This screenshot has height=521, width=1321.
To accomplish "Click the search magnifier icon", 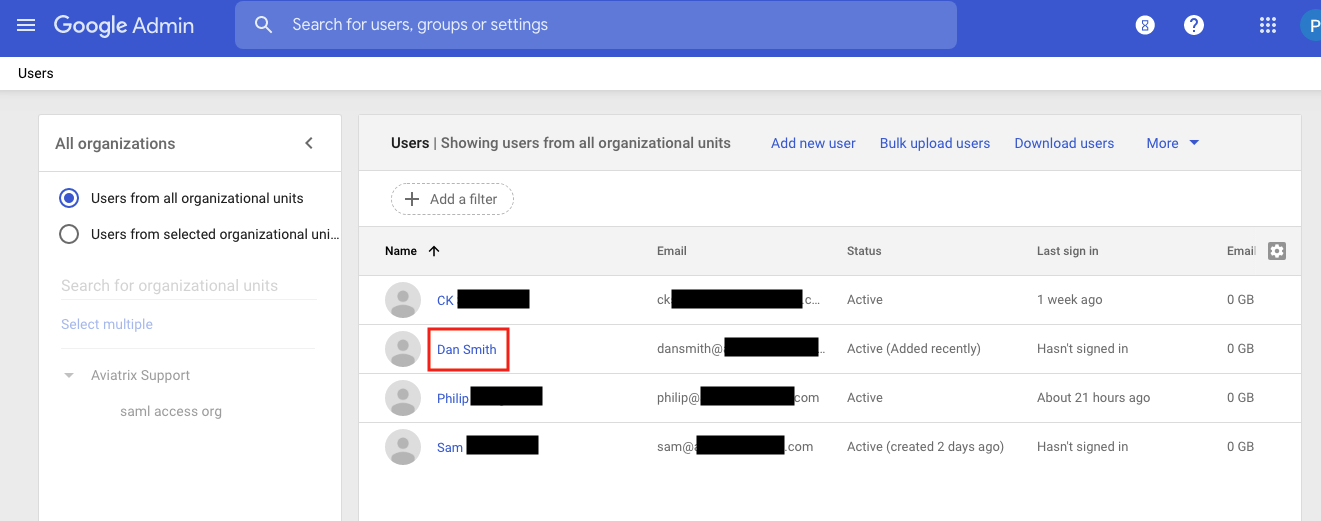I will [x=264, y=25].
